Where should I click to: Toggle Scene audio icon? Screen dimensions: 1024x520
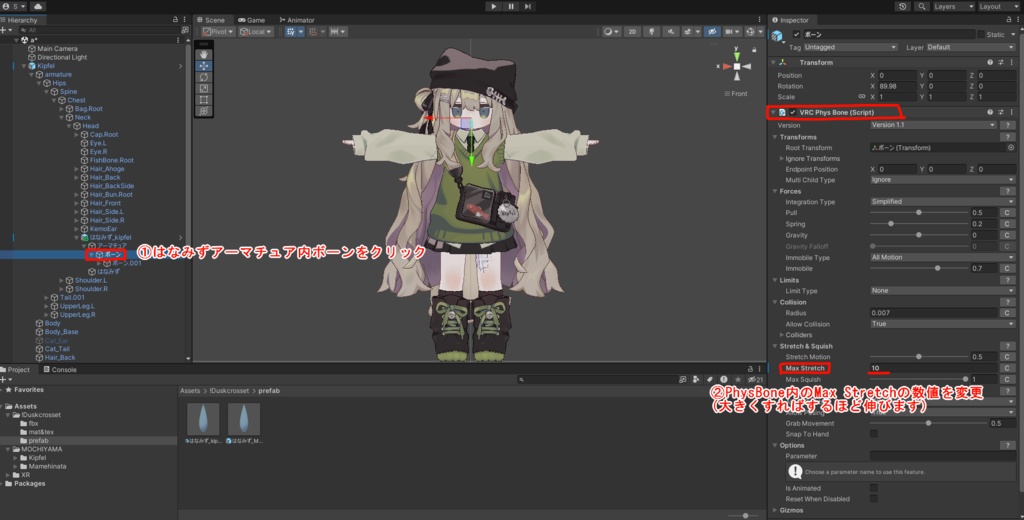671,31
